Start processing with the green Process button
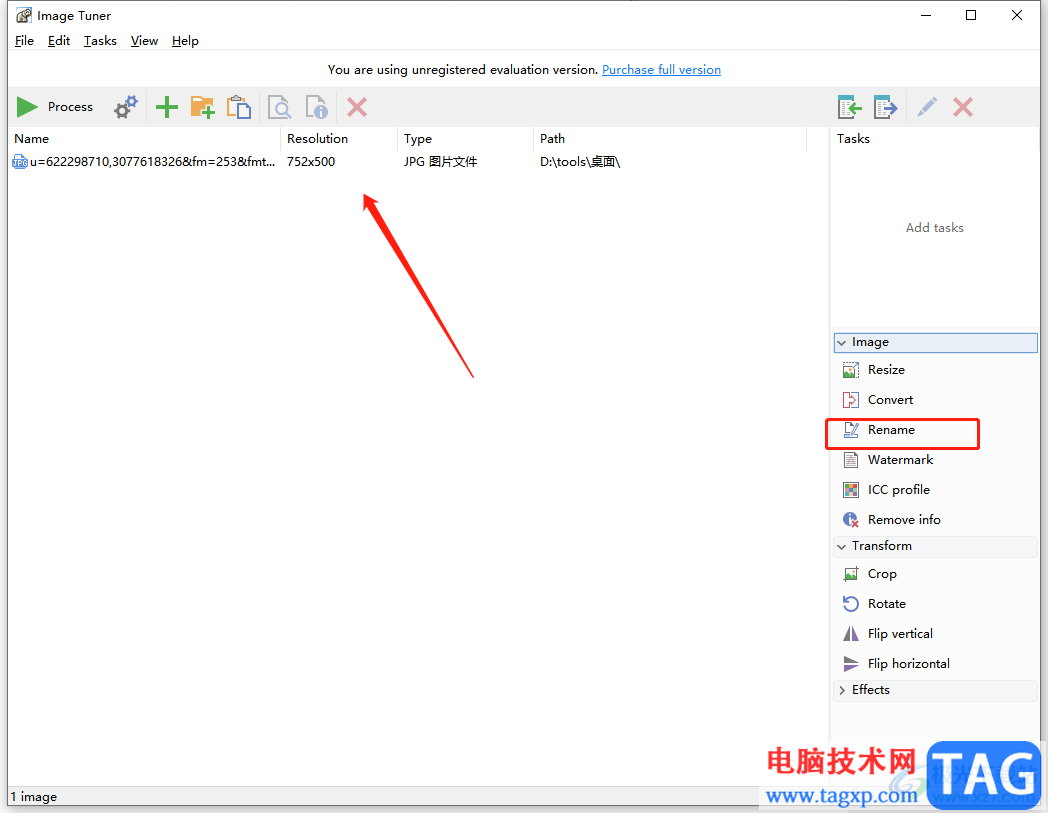This screenshot has height=813, width=1048. 55,107
